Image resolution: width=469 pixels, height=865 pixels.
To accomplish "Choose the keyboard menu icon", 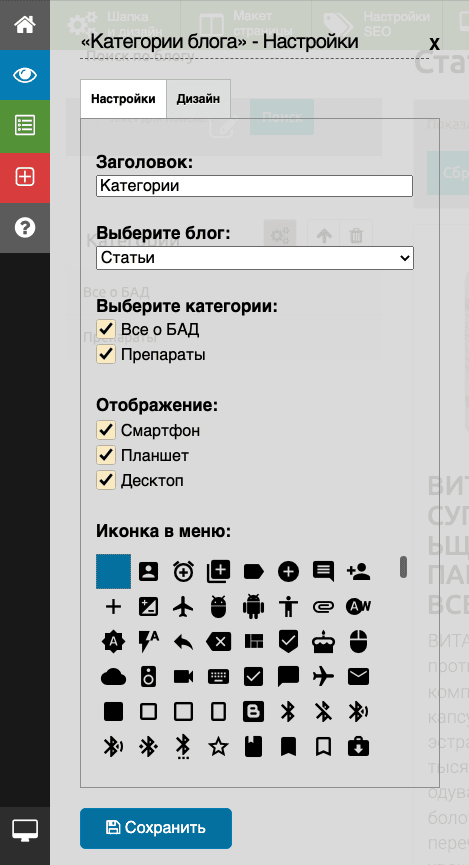I will pyautogui.click(x=218, y=677).
